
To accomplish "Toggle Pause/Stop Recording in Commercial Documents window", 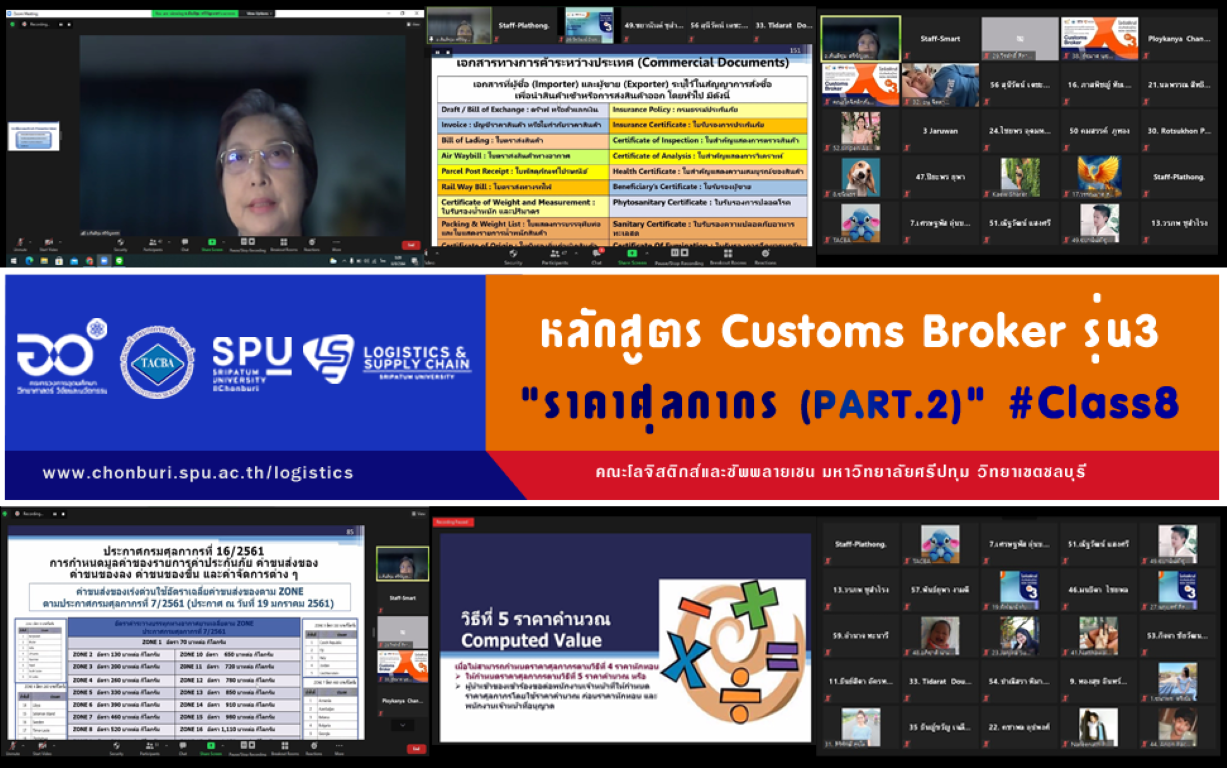I will [680, 258].
